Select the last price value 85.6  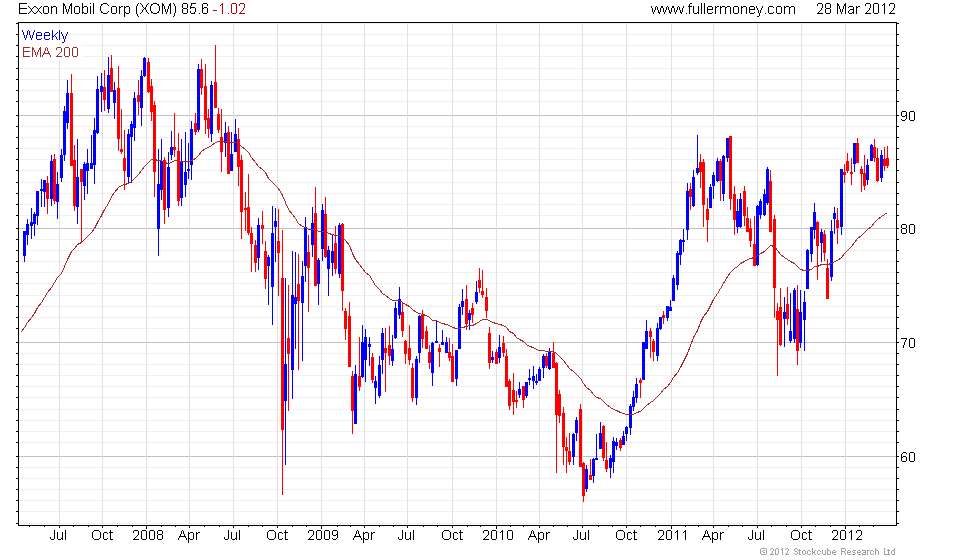coord(195,9)
